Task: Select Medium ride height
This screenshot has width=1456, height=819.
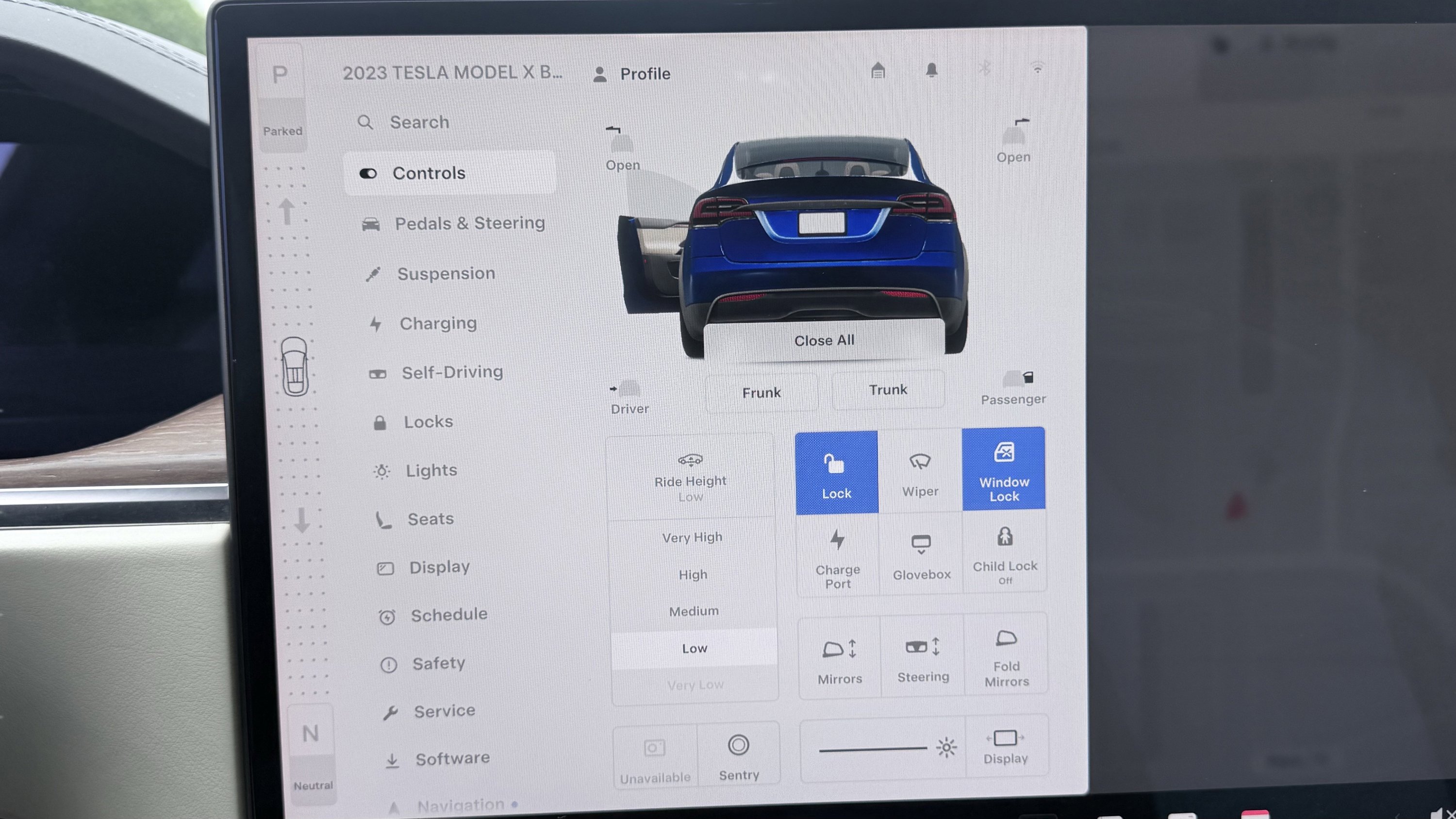Action: (x=694, y=612)
